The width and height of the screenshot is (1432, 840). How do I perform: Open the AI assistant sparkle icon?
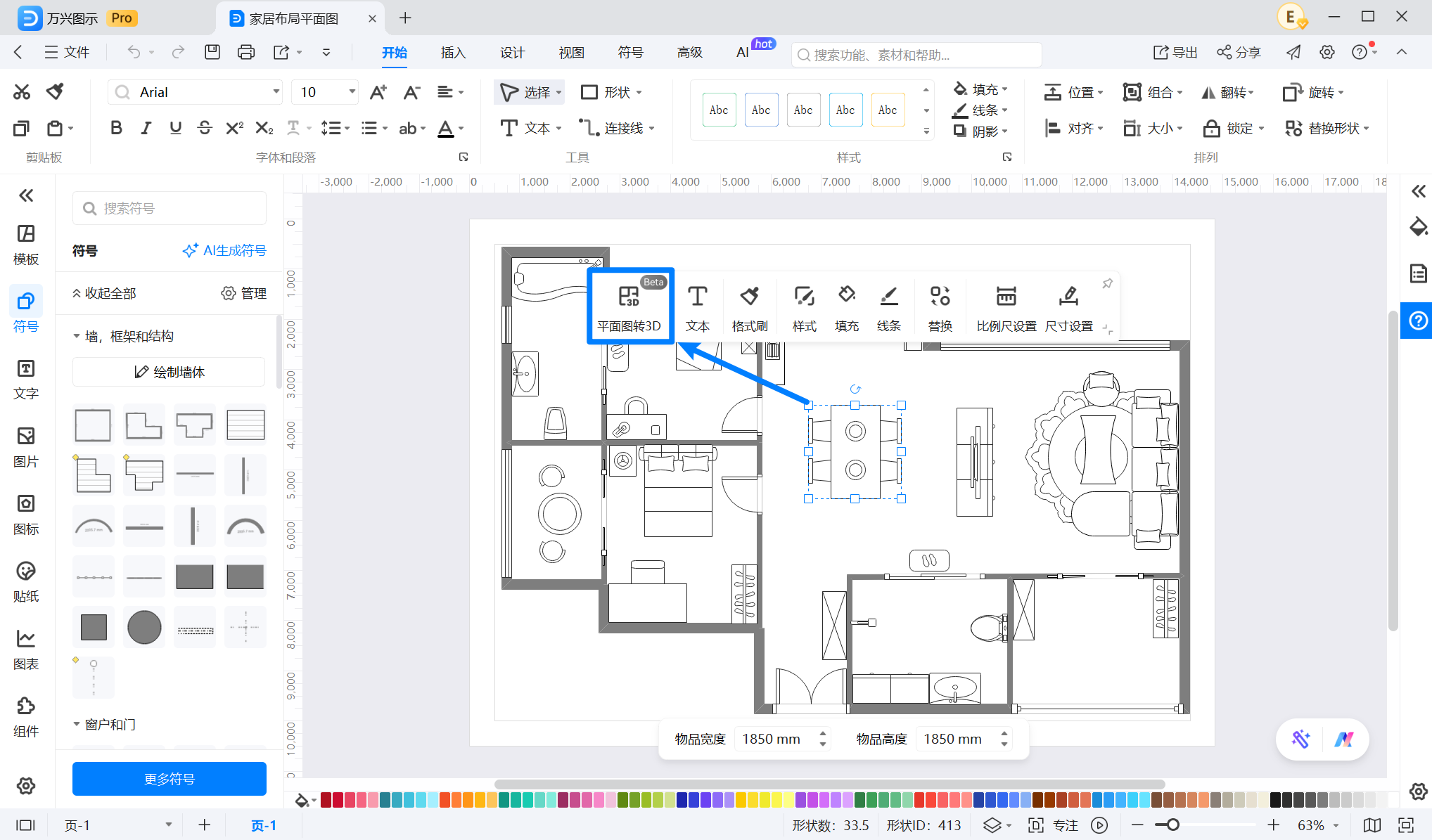(x=1300, y=739)
